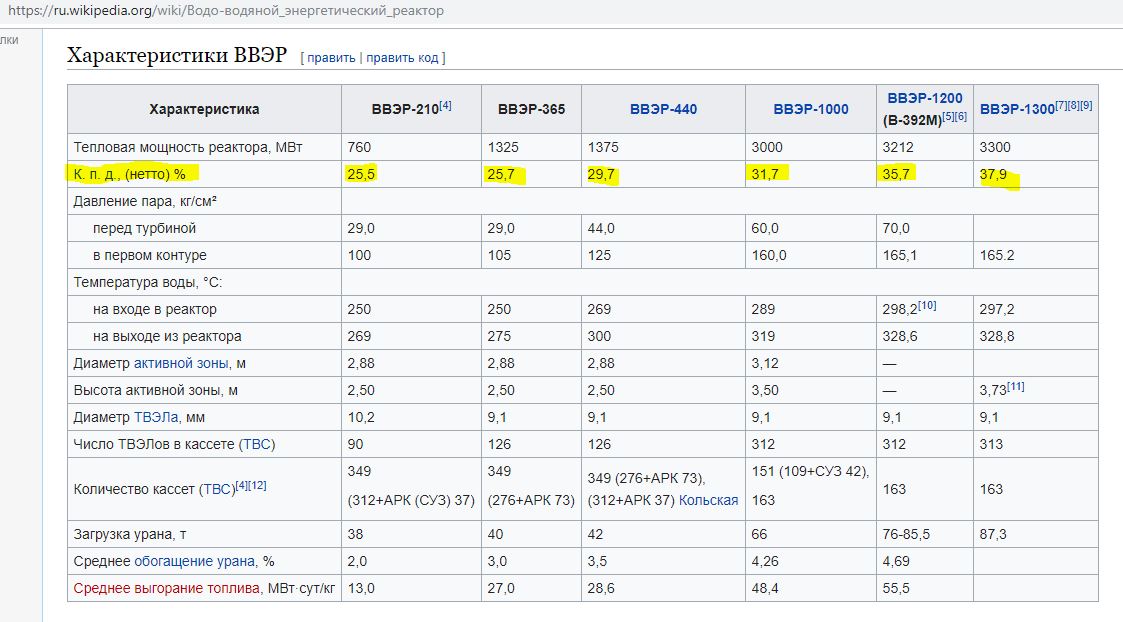This screenshot has width=1123, height=622.
Task: Click the 'править код' edit source link
Action: coord(402,57)
